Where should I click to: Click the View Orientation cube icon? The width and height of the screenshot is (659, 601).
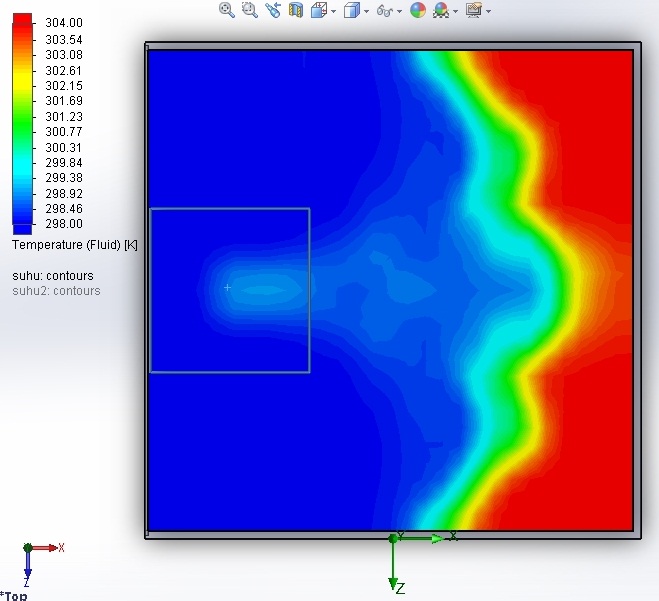[319, 10]
